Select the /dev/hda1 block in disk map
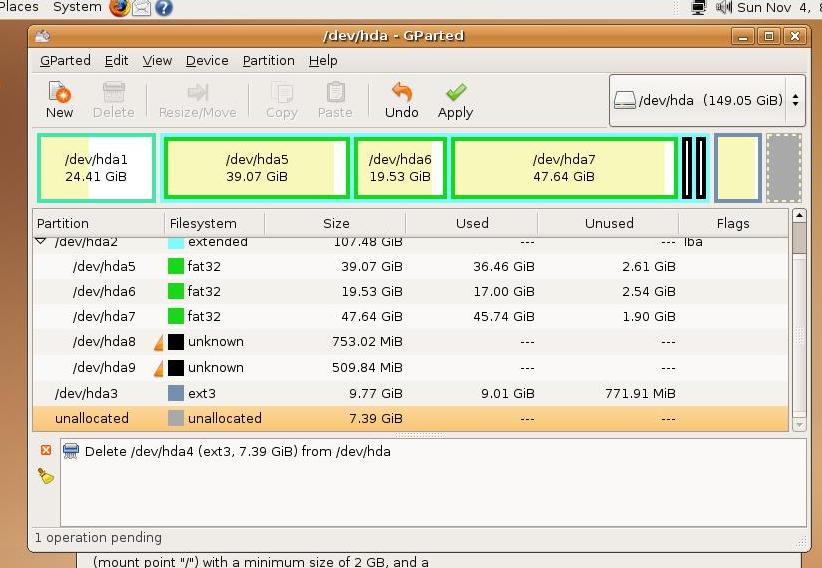 click(96, 168)
